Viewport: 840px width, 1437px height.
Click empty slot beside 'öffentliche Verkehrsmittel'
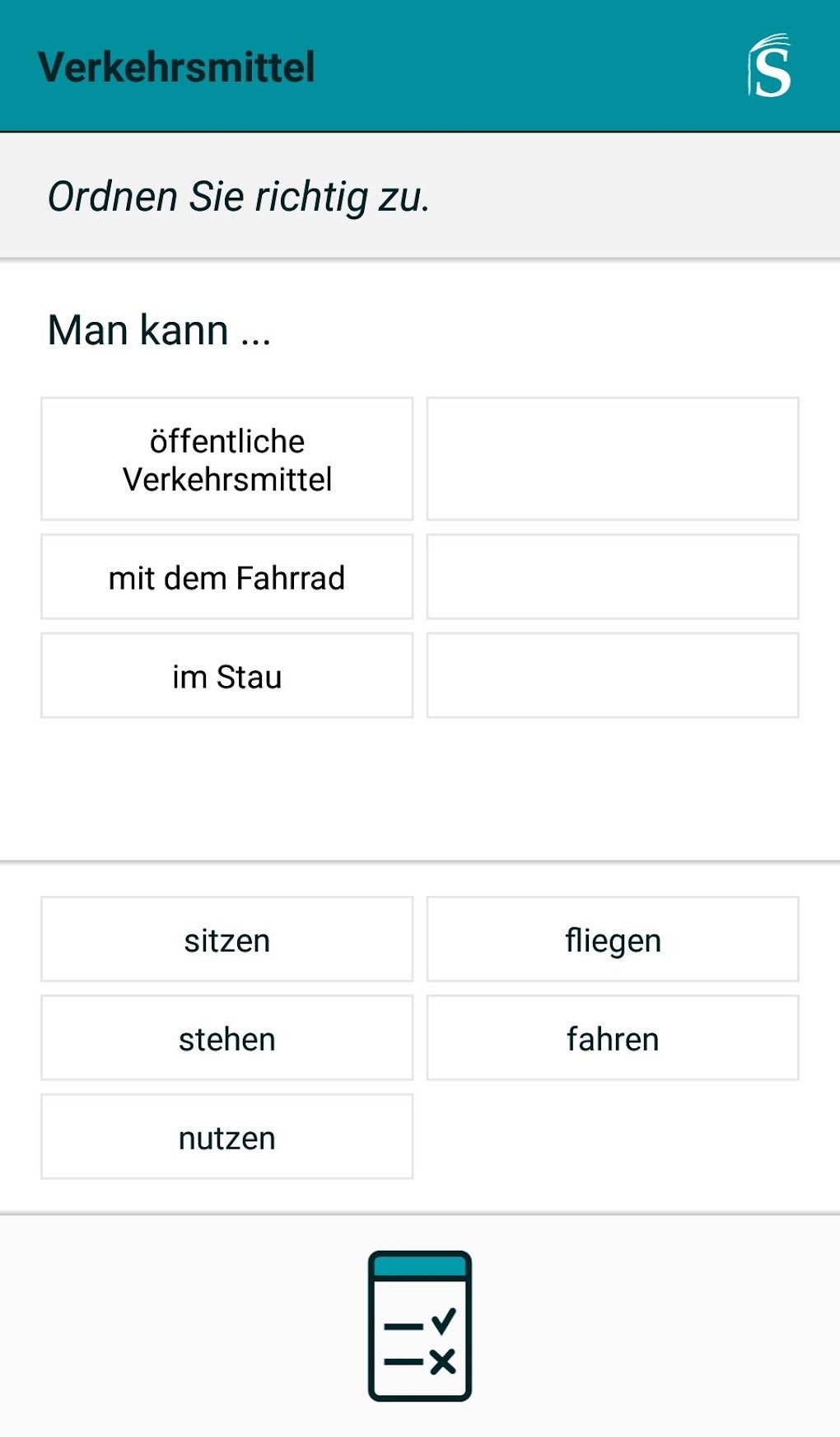point(612,460)
